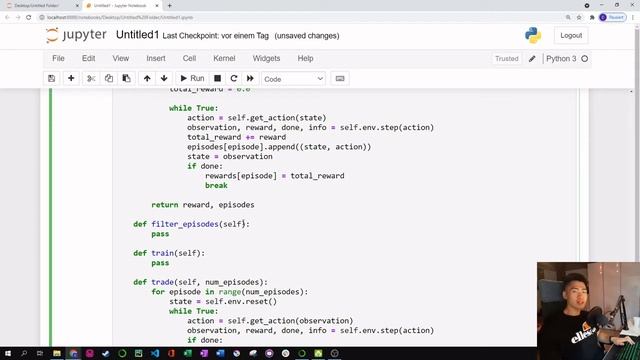Click the line 'def filter_episodes(self):'

[191, 224]
